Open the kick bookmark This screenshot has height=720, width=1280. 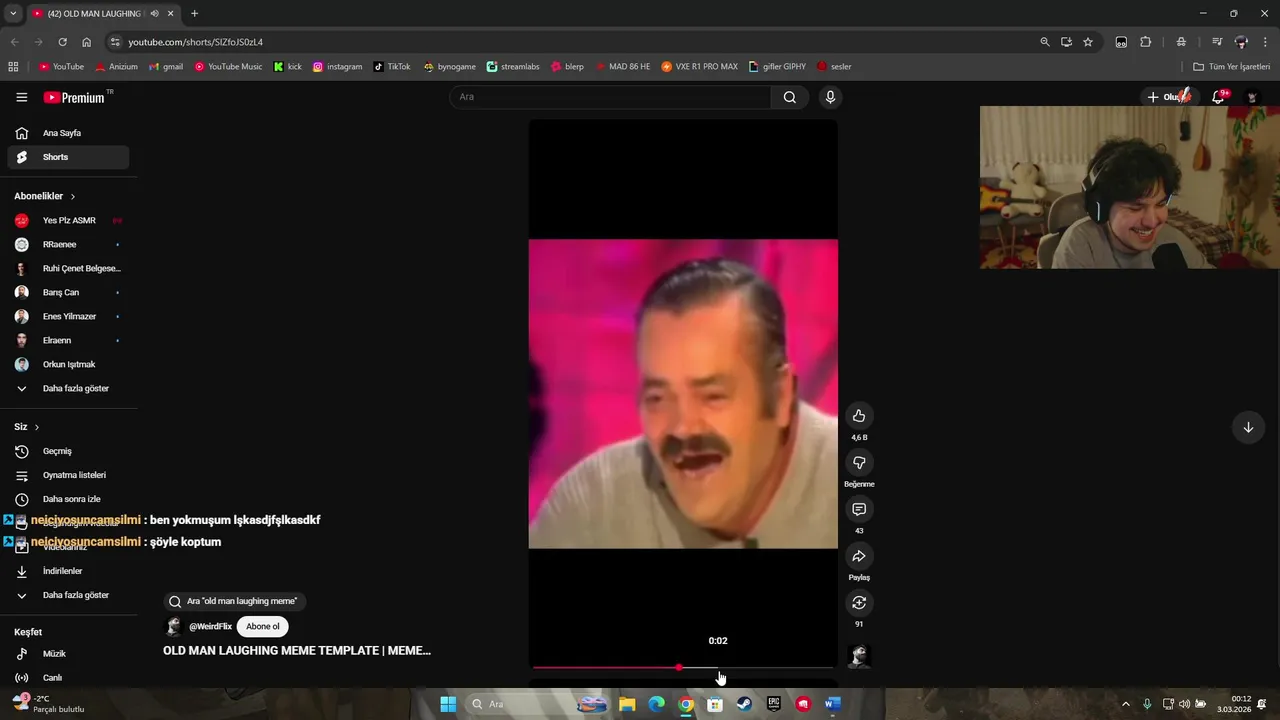tap(288, 67)
